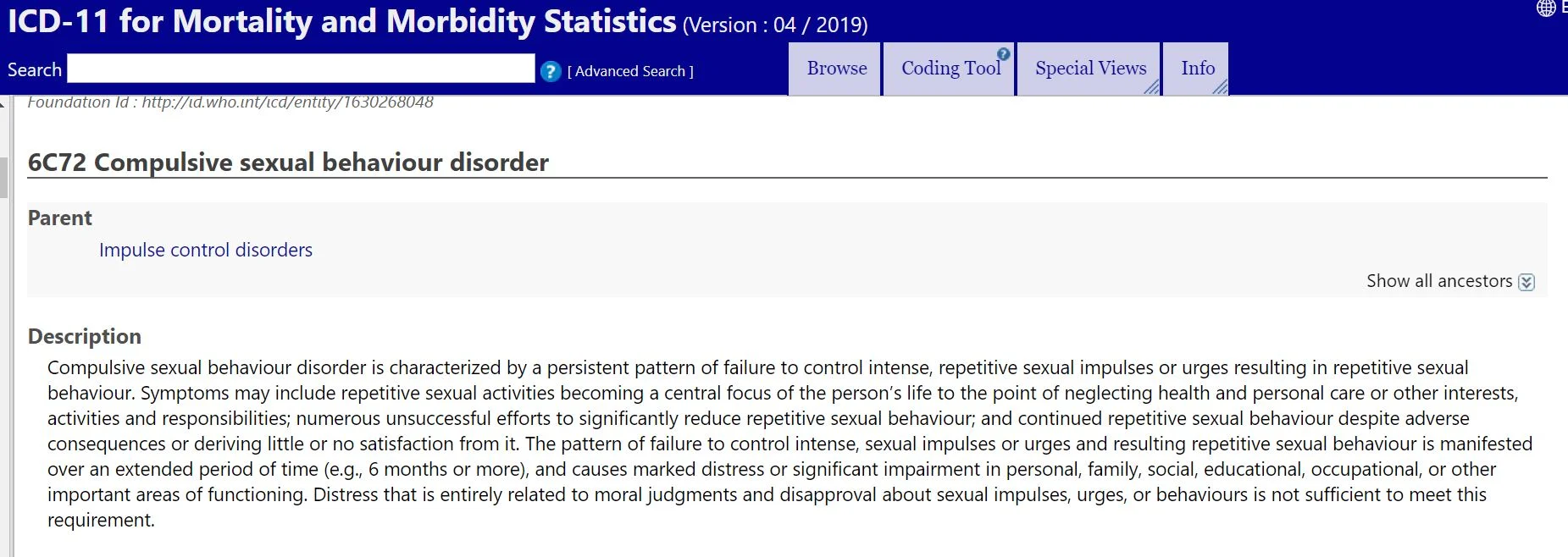The width and height of the screenshot is (1568, 557).
Task: Open the Special Views dropdown menu
Action: coord(1090,69)
